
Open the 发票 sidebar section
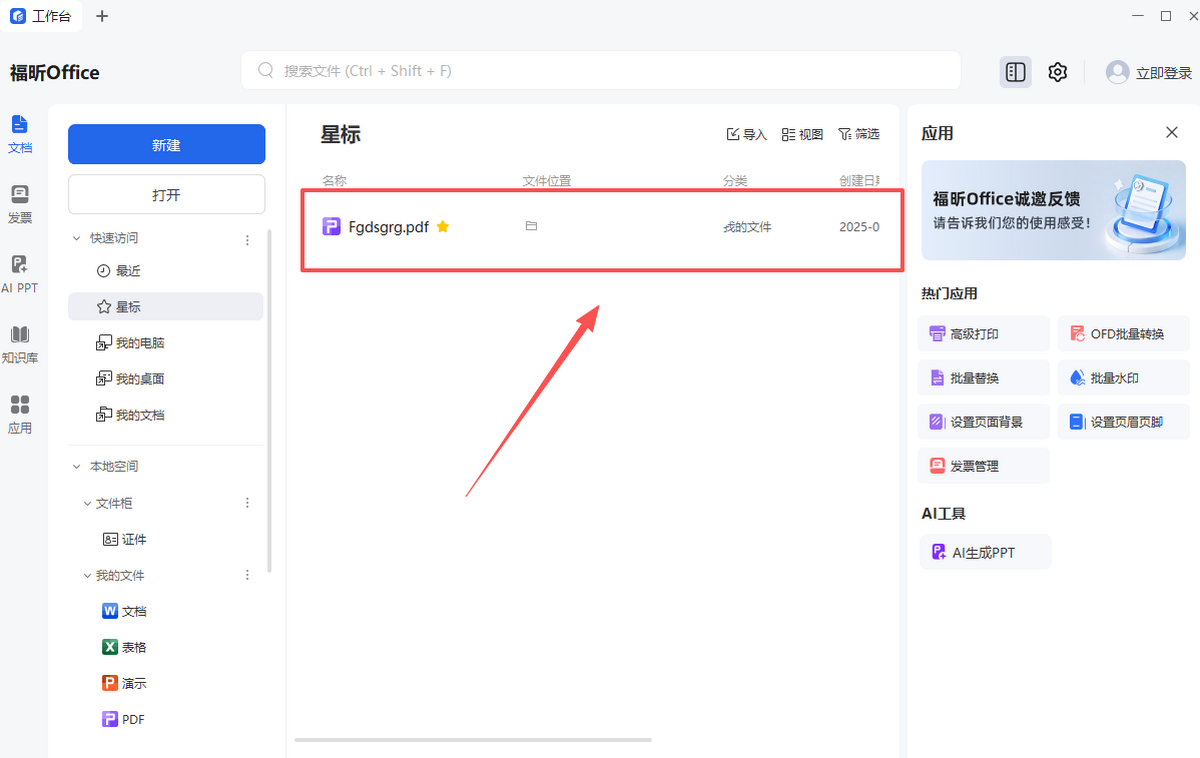pos(20,204)
